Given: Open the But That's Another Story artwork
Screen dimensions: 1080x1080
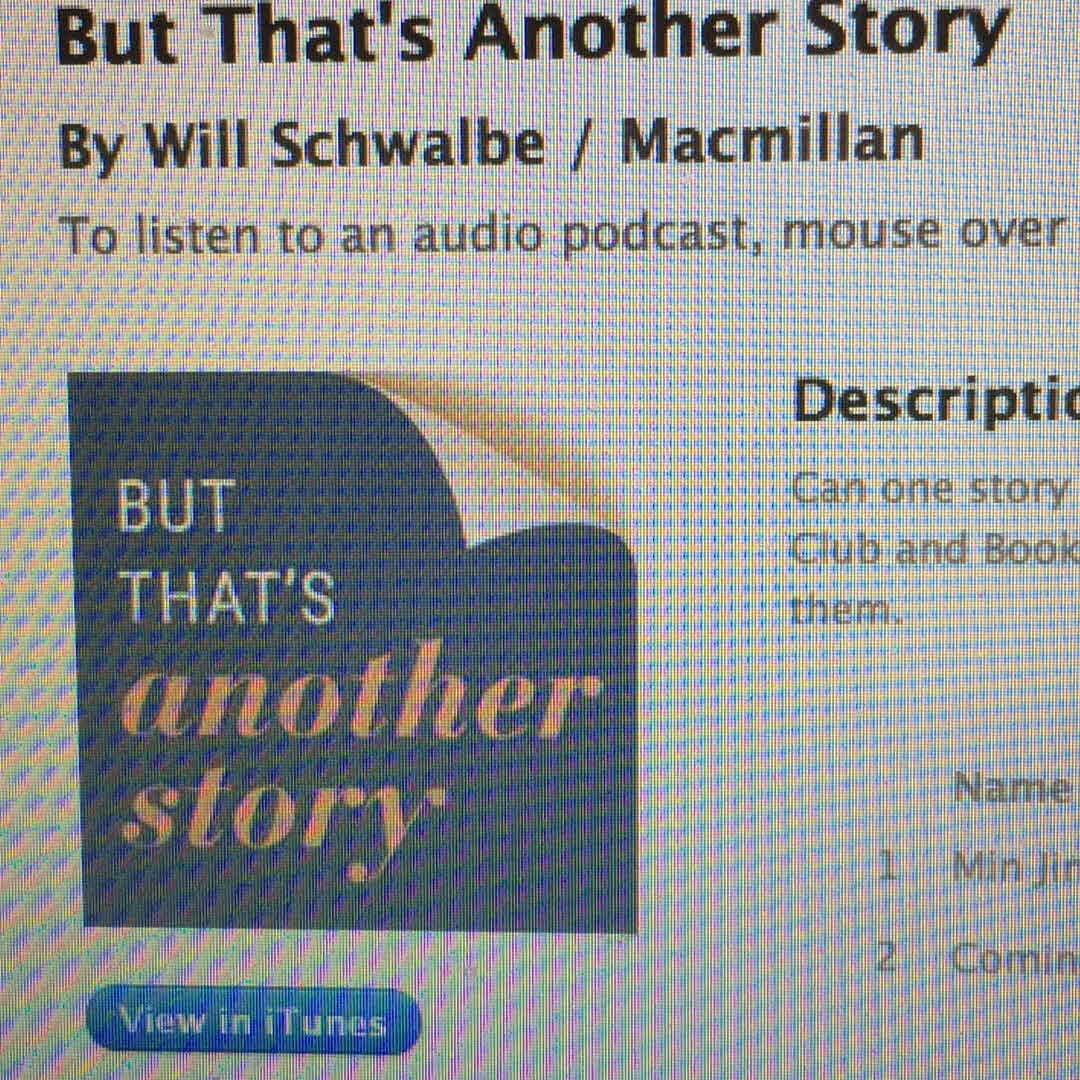Looking at the screenshot, I should coord(355,651).
